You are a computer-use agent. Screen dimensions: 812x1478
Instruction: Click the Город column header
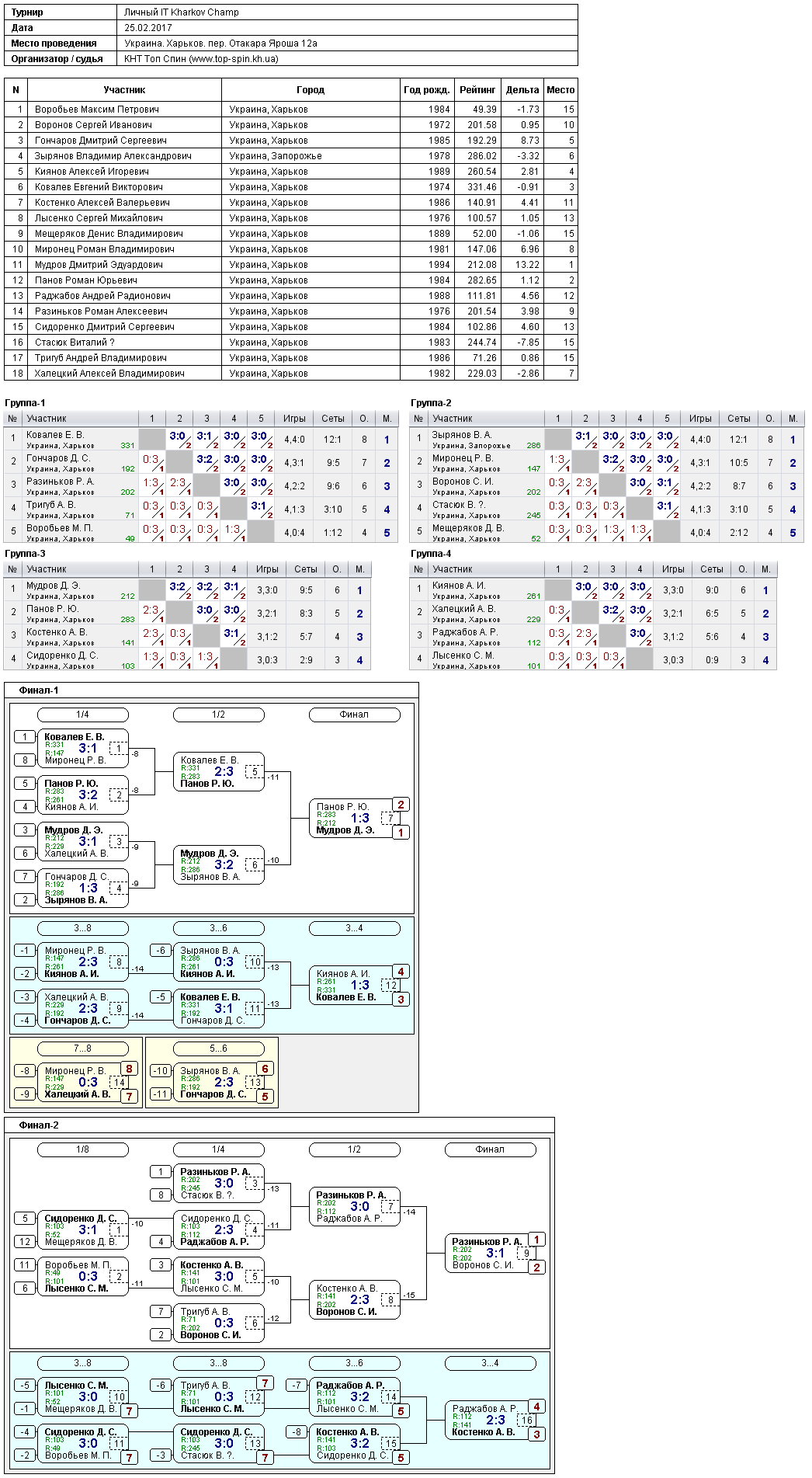[311, 90]
